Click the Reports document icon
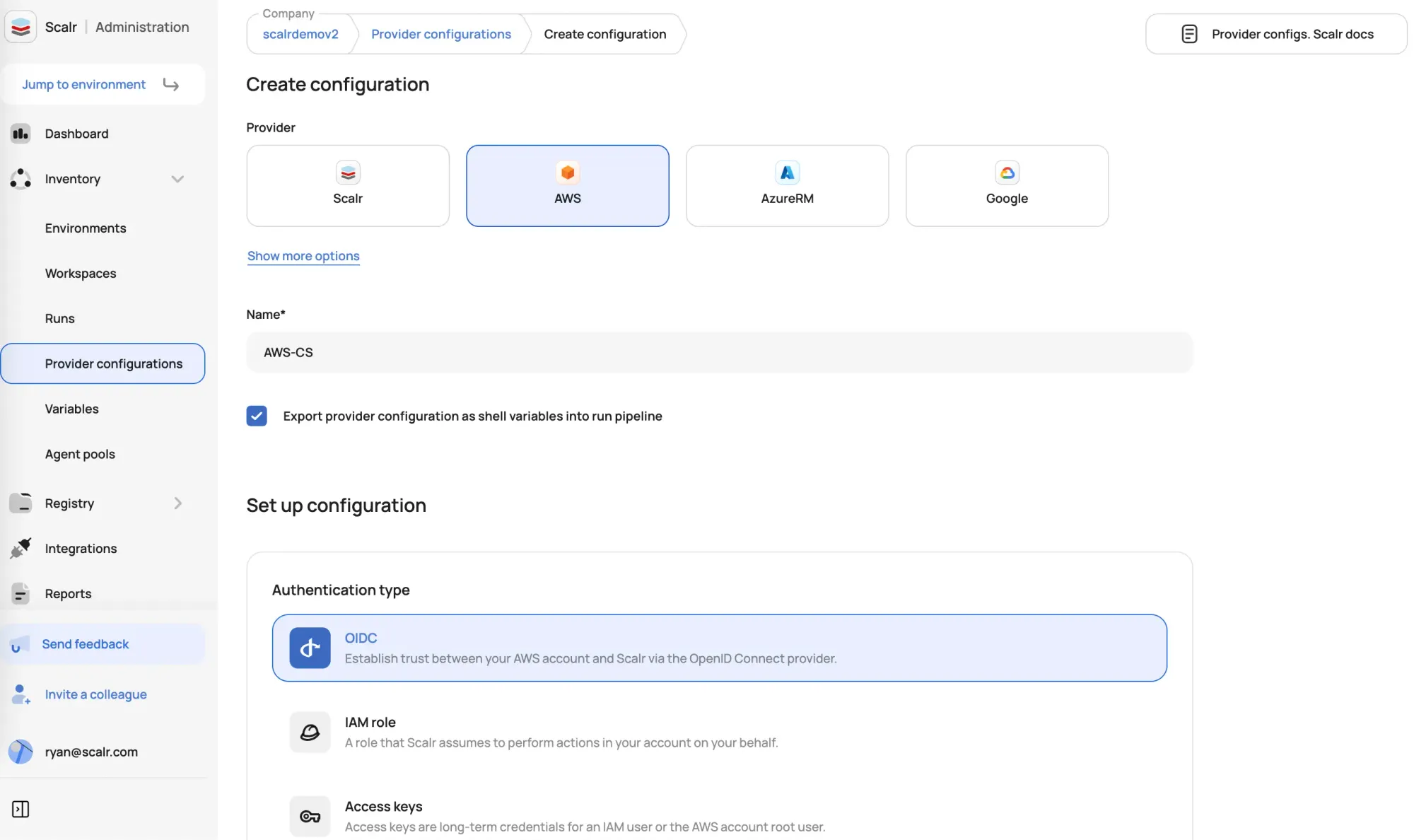The width and height of the screenshot is (1414, 840). point(21,593)
